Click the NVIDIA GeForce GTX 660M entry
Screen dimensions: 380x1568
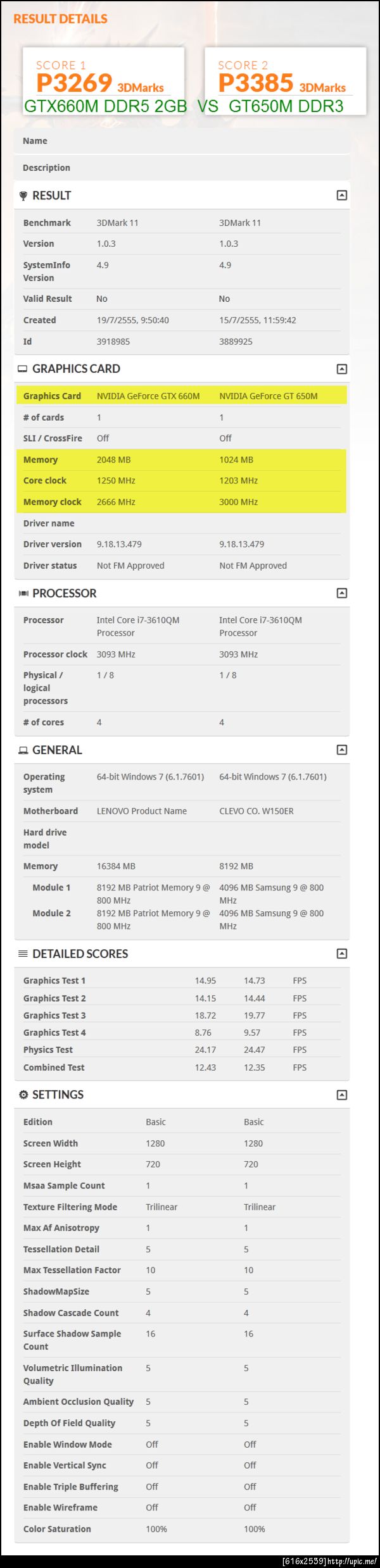click(x=148, y=396)
